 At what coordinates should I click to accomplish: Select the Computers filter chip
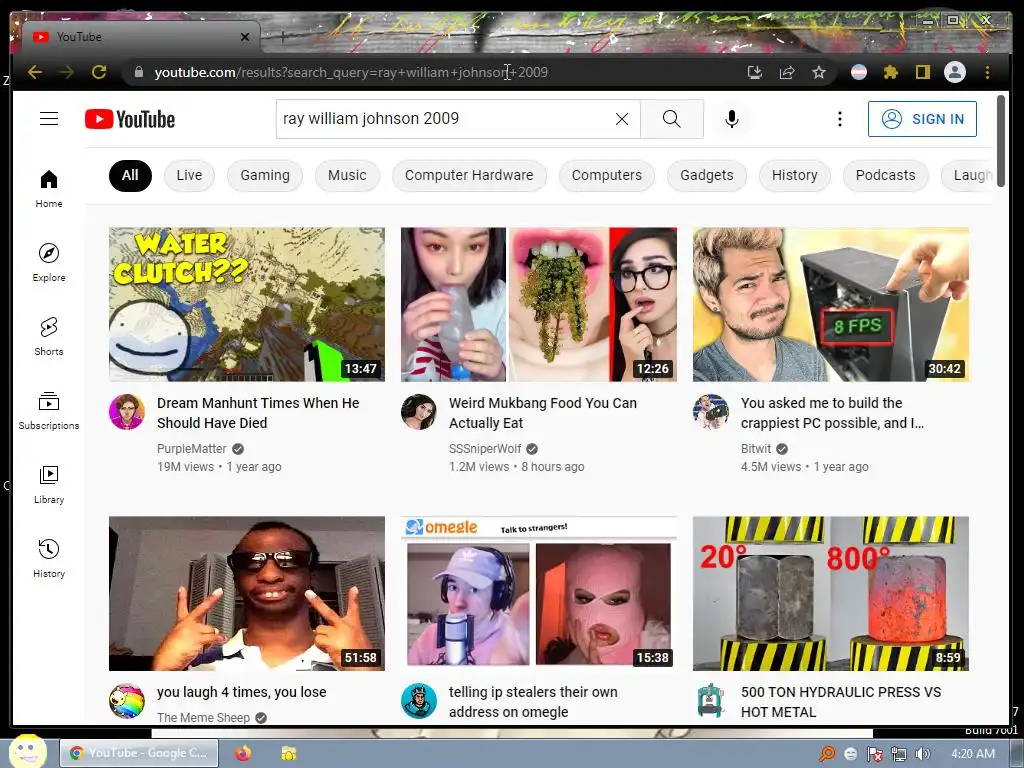pos(607,176)
